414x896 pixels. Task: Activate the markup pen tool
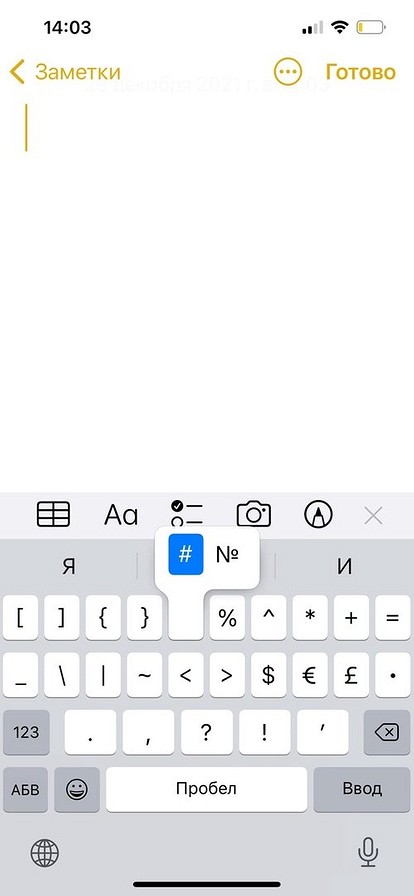click(320, 514)
